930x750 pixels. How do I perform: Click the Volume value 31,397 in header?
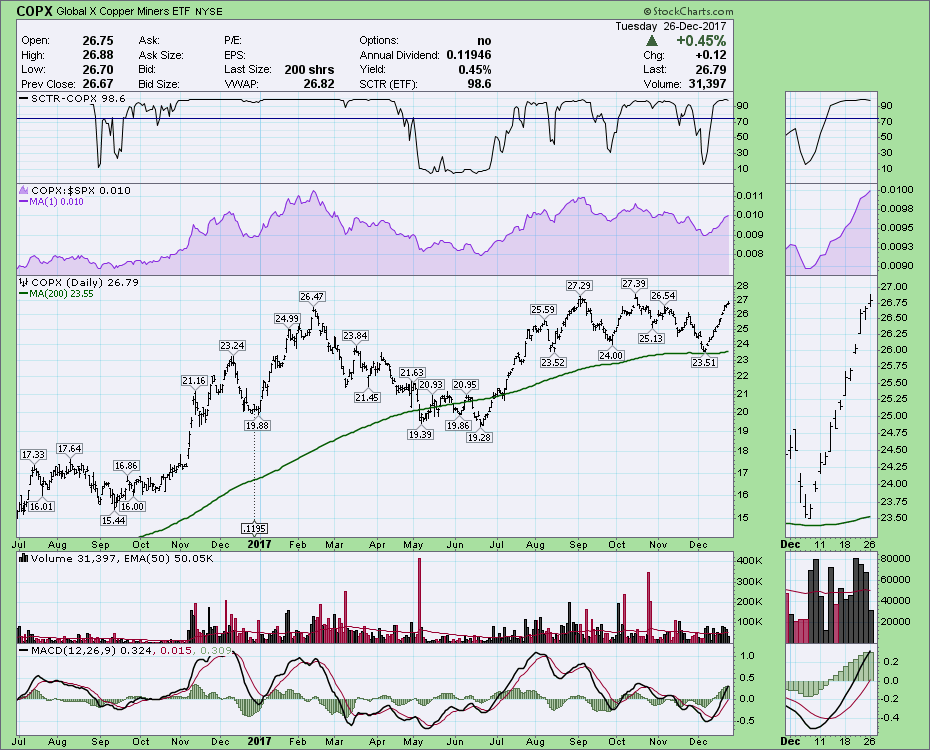(708, 84)
